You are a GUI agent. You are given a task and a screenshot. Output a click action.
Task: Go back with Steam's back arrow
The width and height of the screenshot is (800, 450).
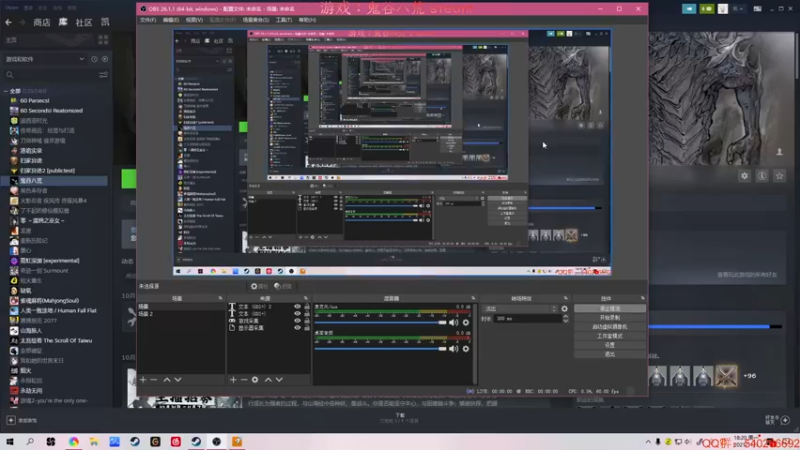tap(9, 22)
